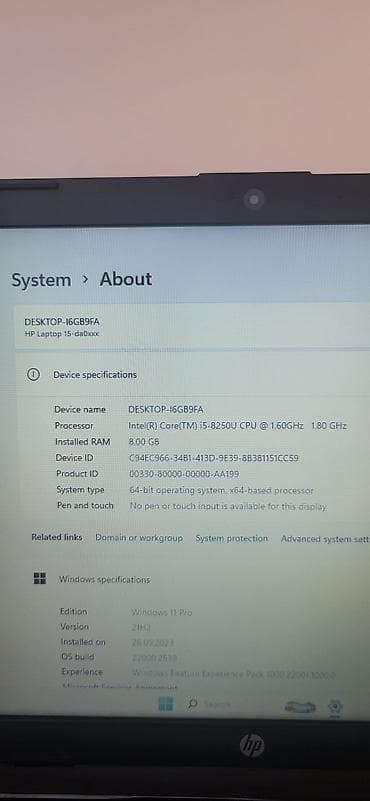Click the Installed on label
Image resolution: width=370 pixels, height=801 pixels.
[x=83, y=642]
